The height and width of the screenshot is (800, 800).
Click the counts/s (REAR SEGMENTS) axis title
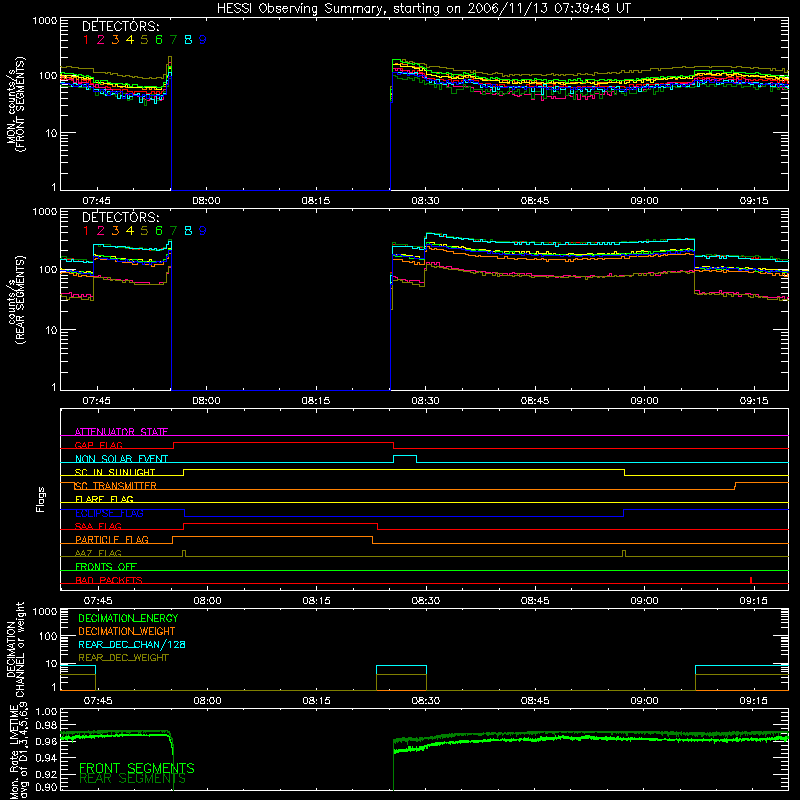pyautogui.click(x=17, y=300)
